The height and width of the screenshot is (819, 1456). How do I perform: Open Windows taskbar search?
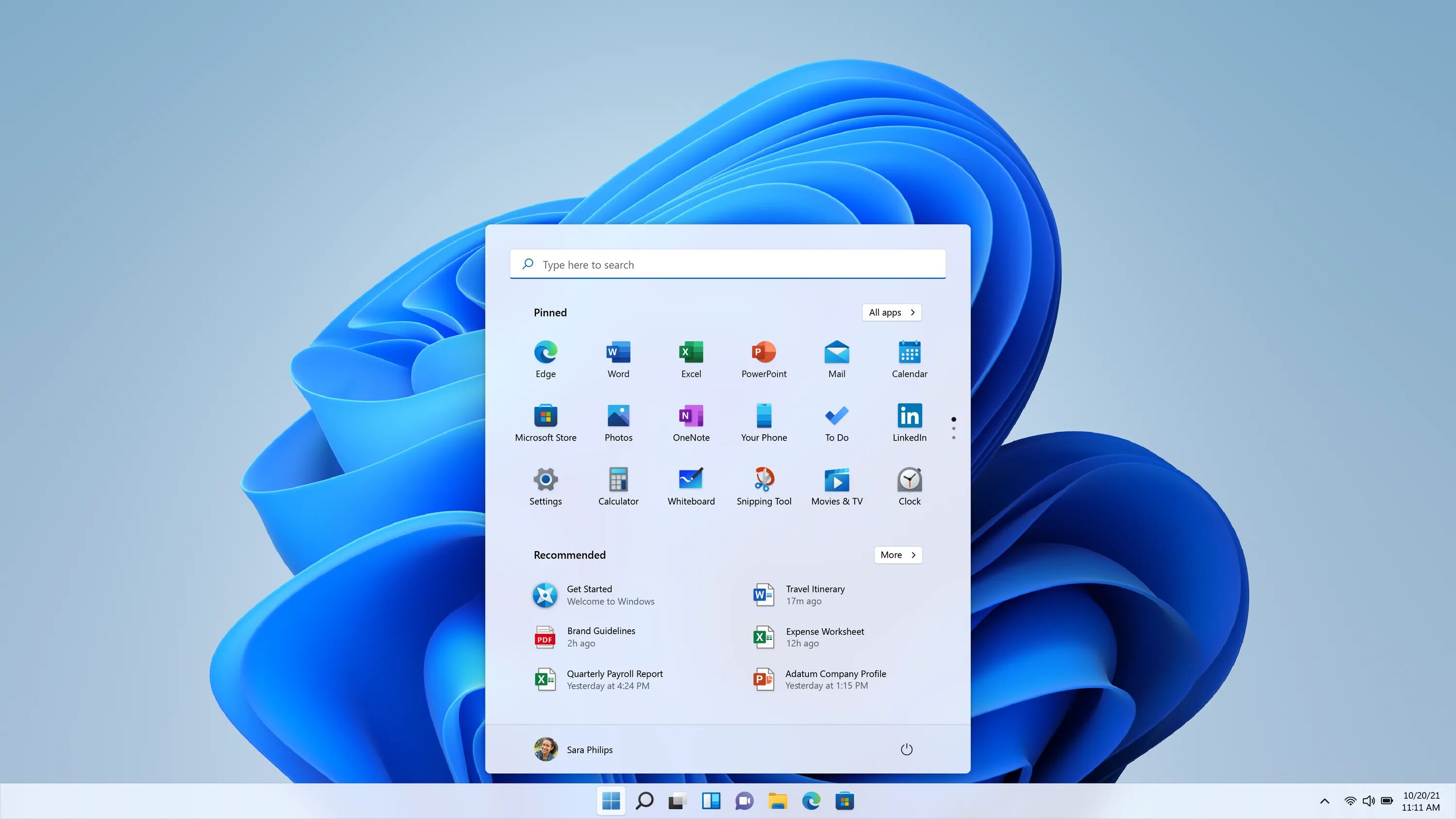643,800
